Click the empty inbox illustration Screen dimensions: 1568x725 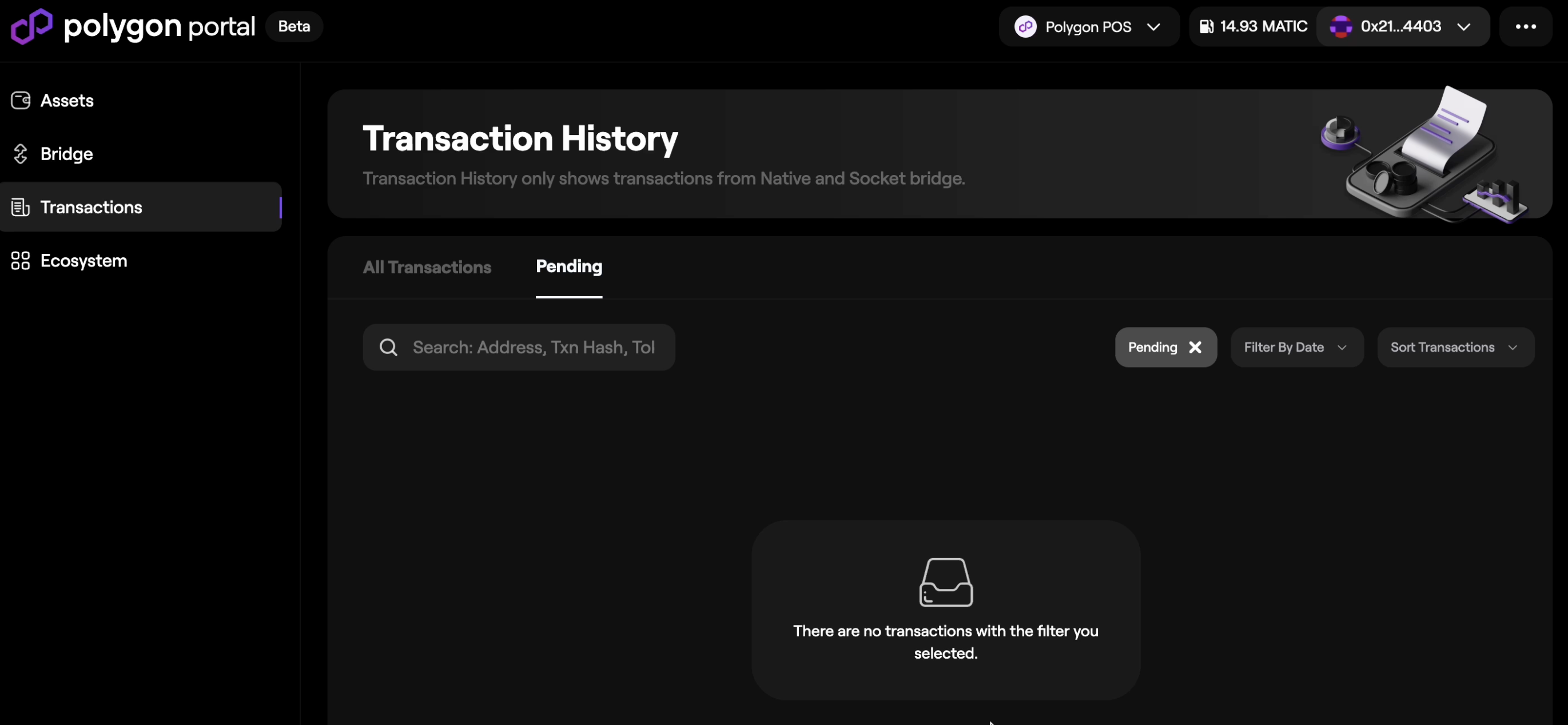[x=945, y=581]
